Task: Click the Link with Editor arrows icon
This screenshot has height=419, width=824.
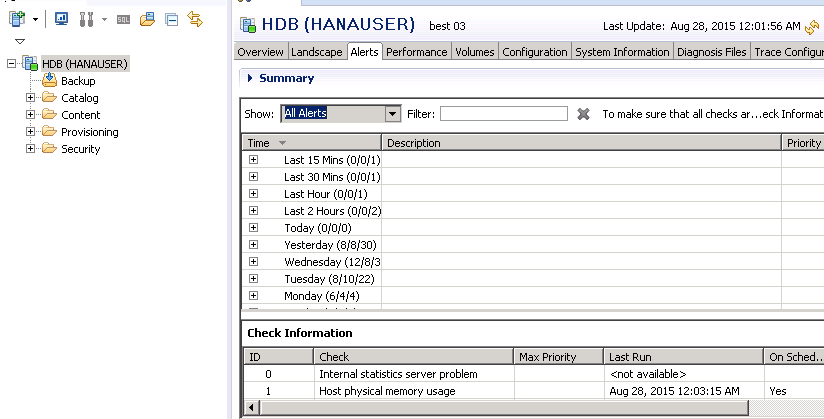Action: point(195,19)
